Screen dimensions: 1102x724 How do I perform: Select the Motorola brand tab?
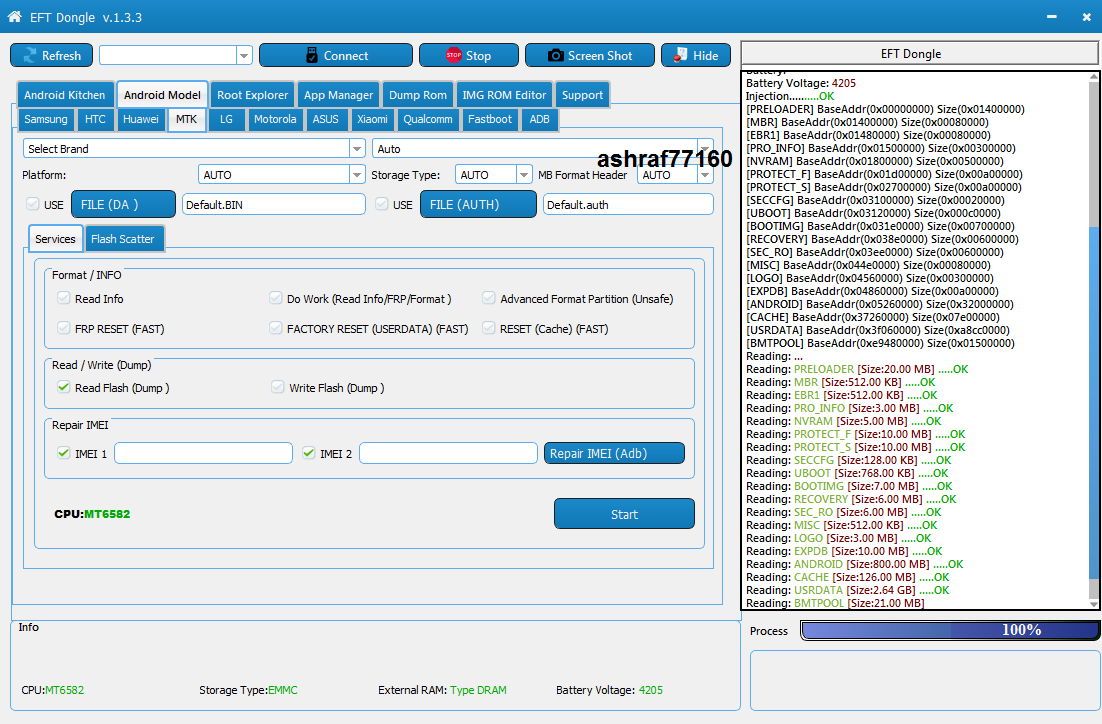[x=275, y=119]
